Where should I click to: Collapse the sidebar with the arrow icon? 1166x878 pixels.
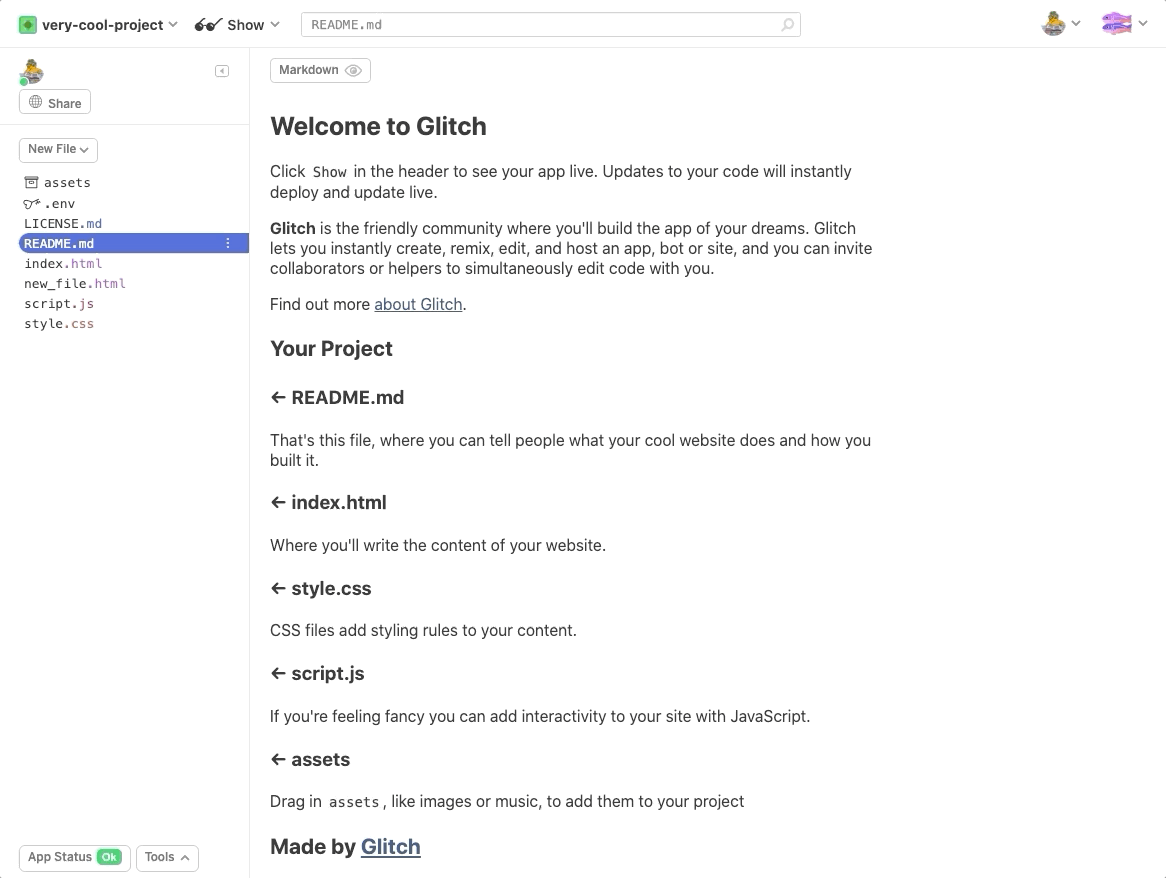pyautogui.click(x=222, y=71)
